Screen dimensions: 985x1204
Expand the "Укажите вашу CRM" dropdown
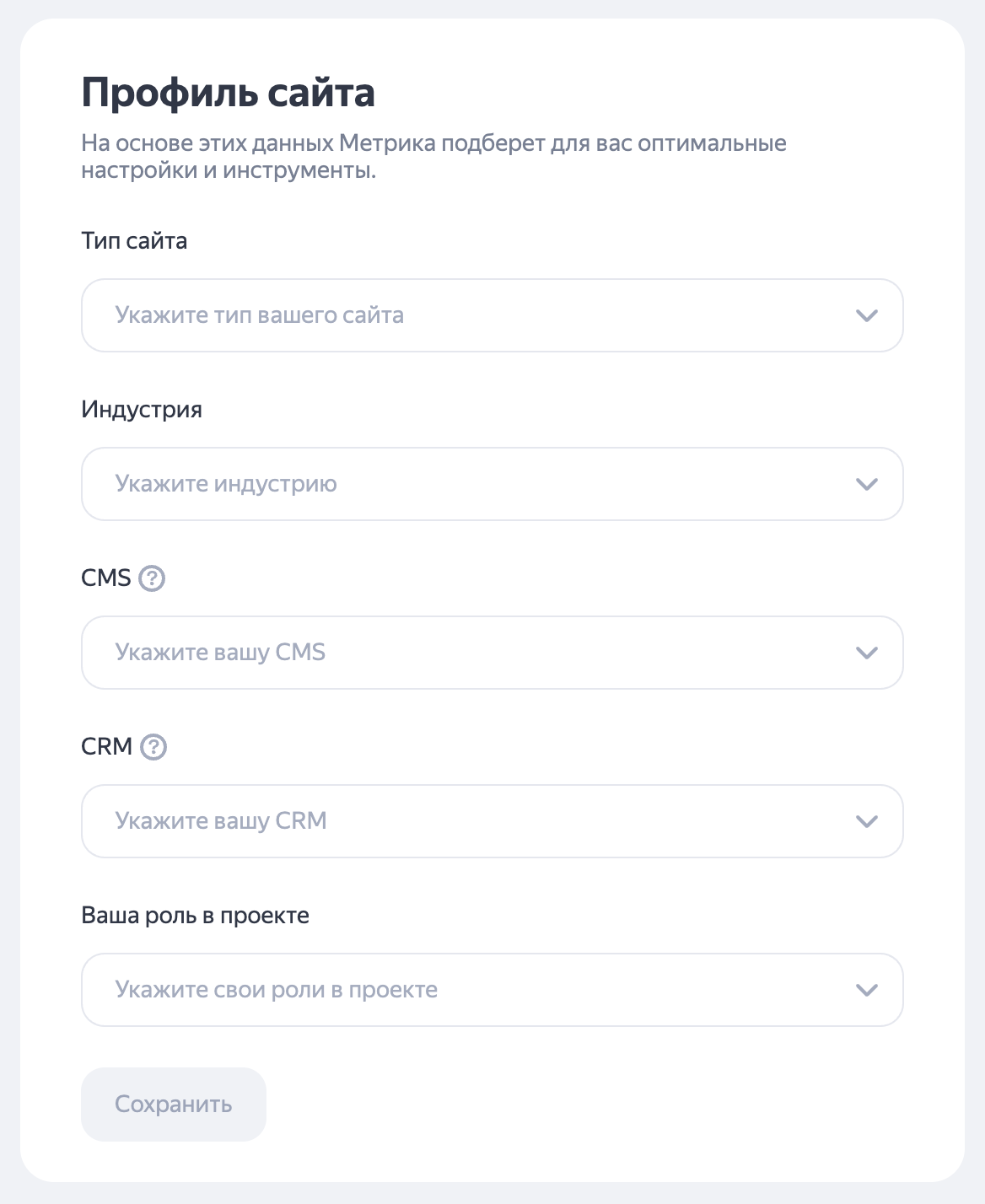[x=472, y=821]
